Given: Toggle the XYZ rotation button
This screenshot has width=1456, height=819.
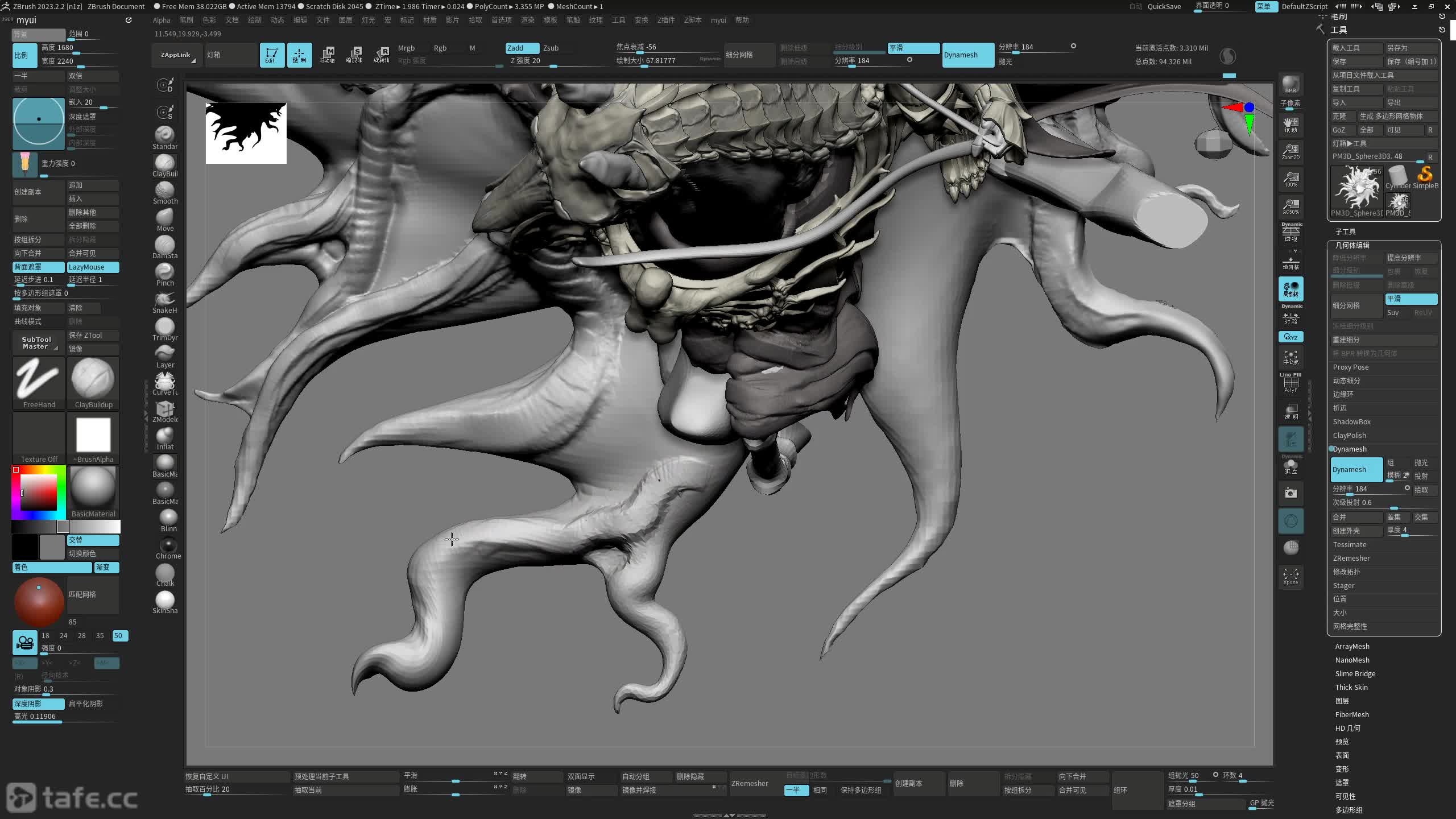Looking at the screenshot, I should pyautogui.click(x=1290, y=337).
